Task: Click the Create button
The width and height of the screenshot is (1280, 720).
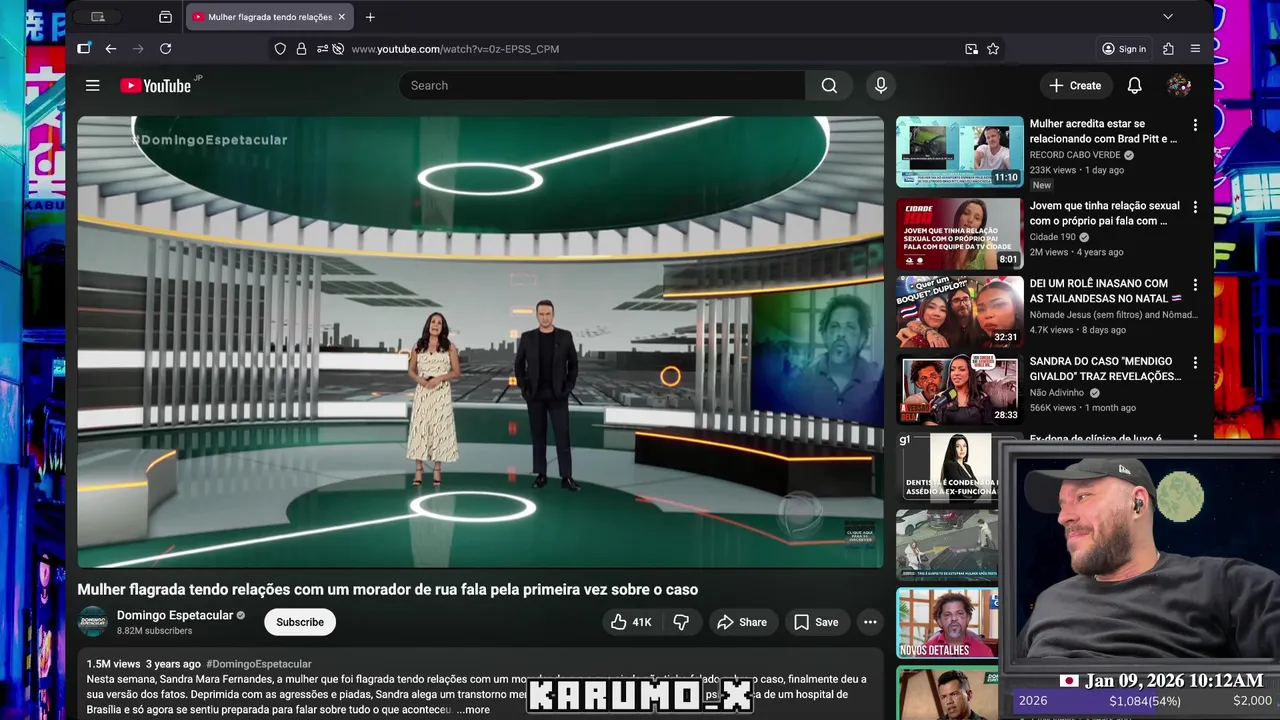Action: (1075, 86)
